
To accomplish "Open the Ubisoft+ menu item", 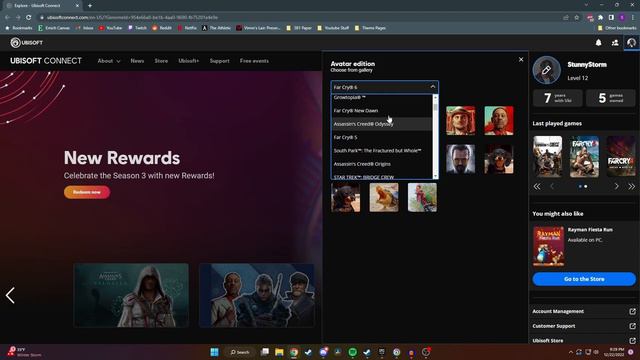I will coord(189,61).
